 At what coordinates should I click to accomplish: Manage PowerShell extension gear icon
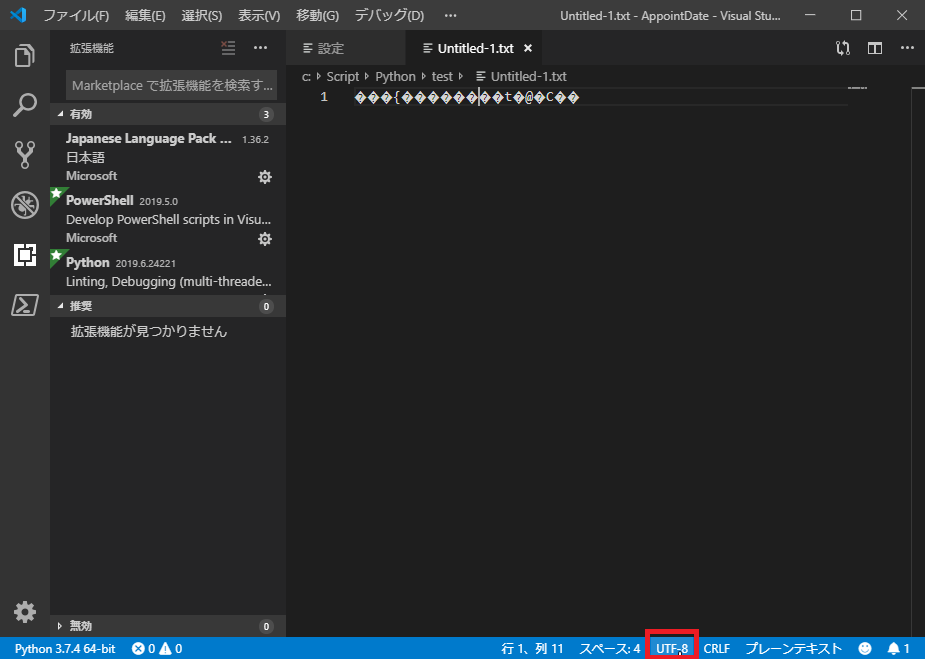(x=265, y=238)
